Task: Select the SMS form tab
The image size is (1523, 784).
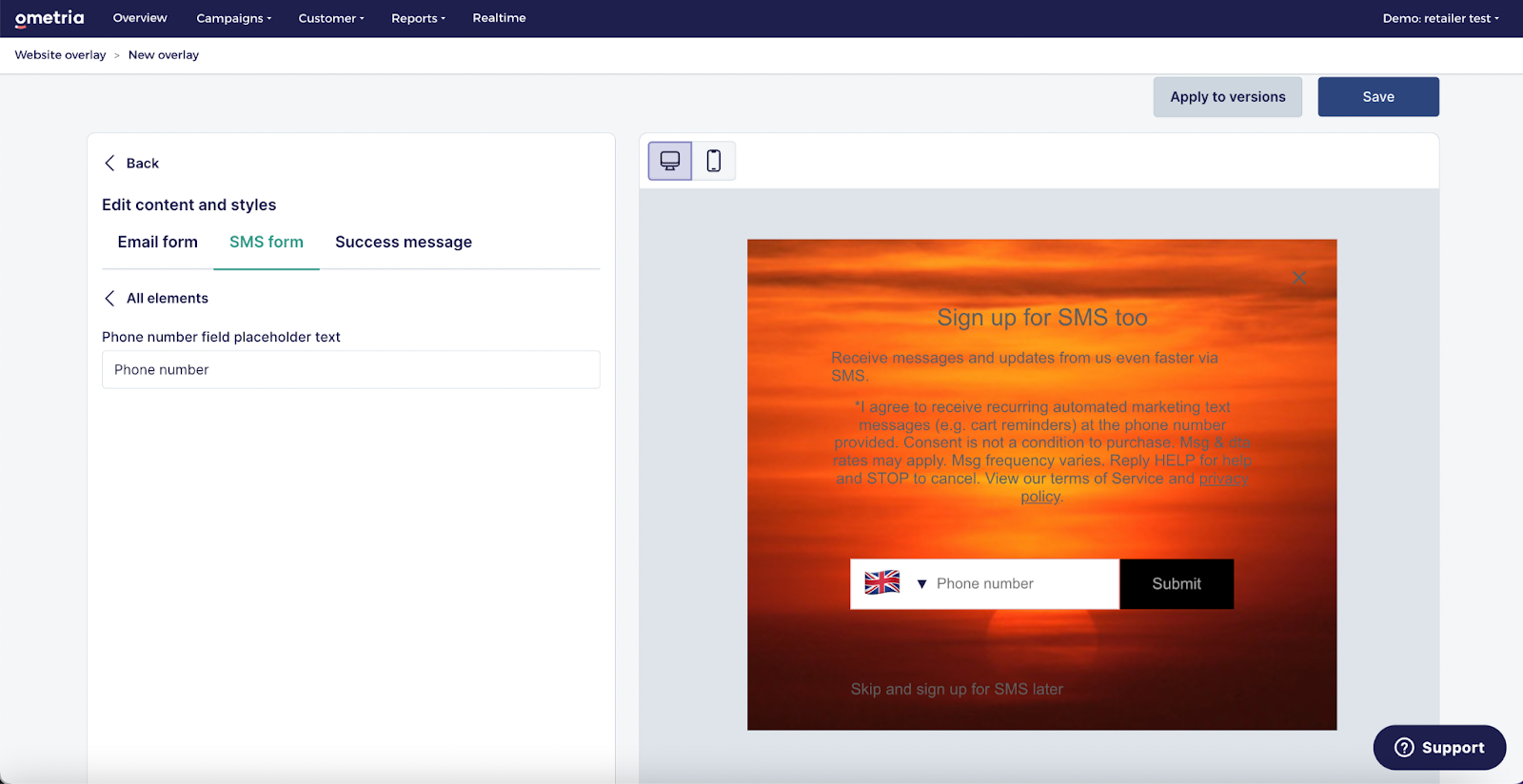Action: [x=267, y=243]
